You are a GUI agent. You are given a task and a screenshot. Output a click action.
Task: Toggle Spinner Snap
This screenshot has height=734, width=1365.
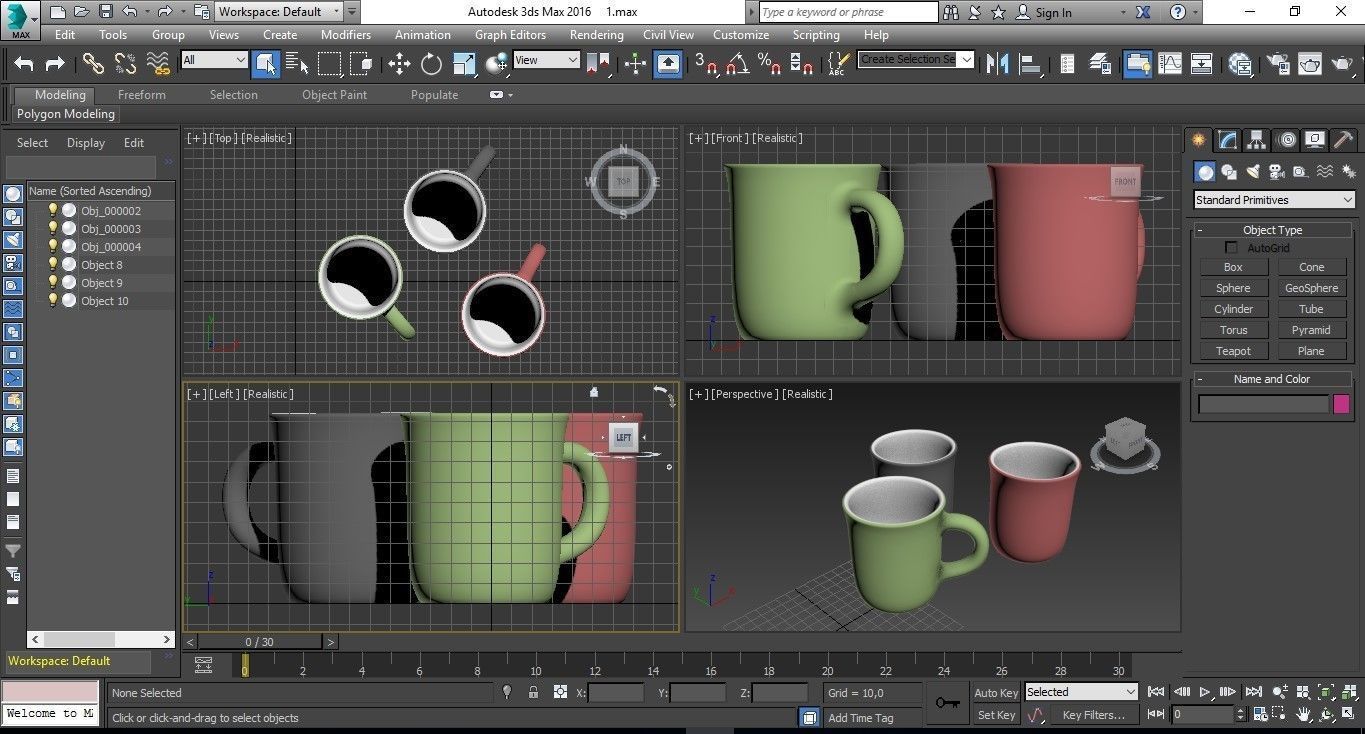click(x=801, y=64)
